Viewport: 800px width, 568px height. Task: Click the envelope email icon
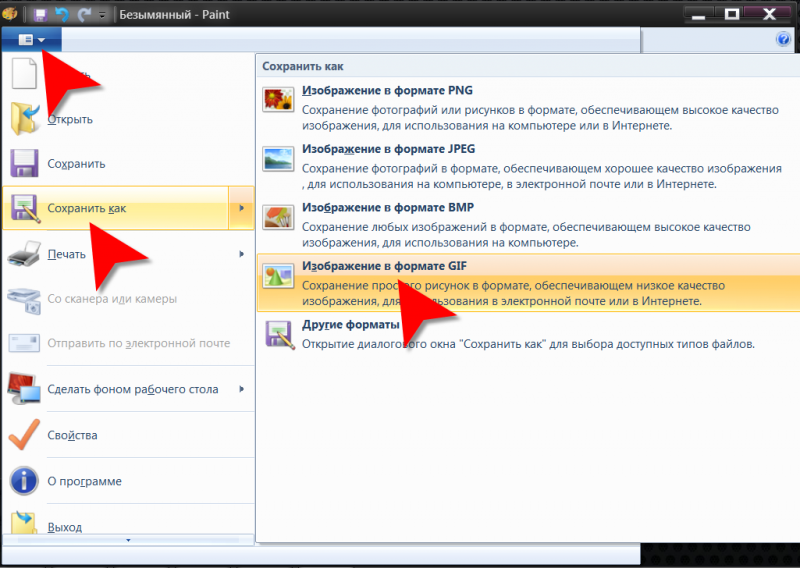coord(24,343)
